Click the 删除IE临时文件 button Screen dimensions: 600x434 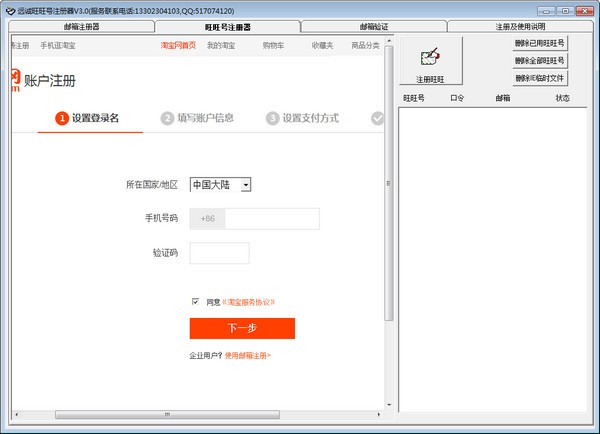[x=540, y=78]
